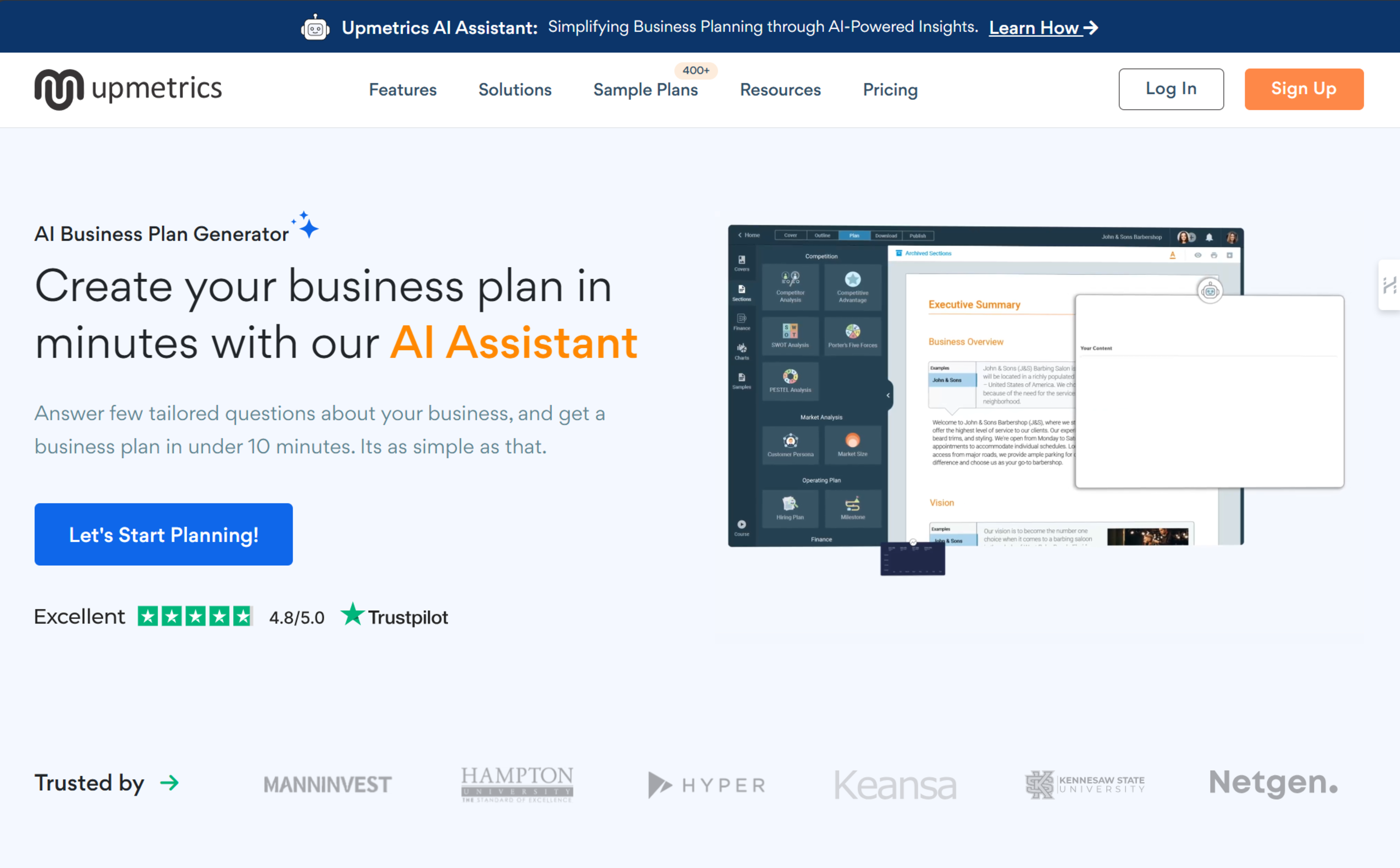Click the print icon in the preview toolbar
1400x868 pixels.
[x=1213, y=255]
